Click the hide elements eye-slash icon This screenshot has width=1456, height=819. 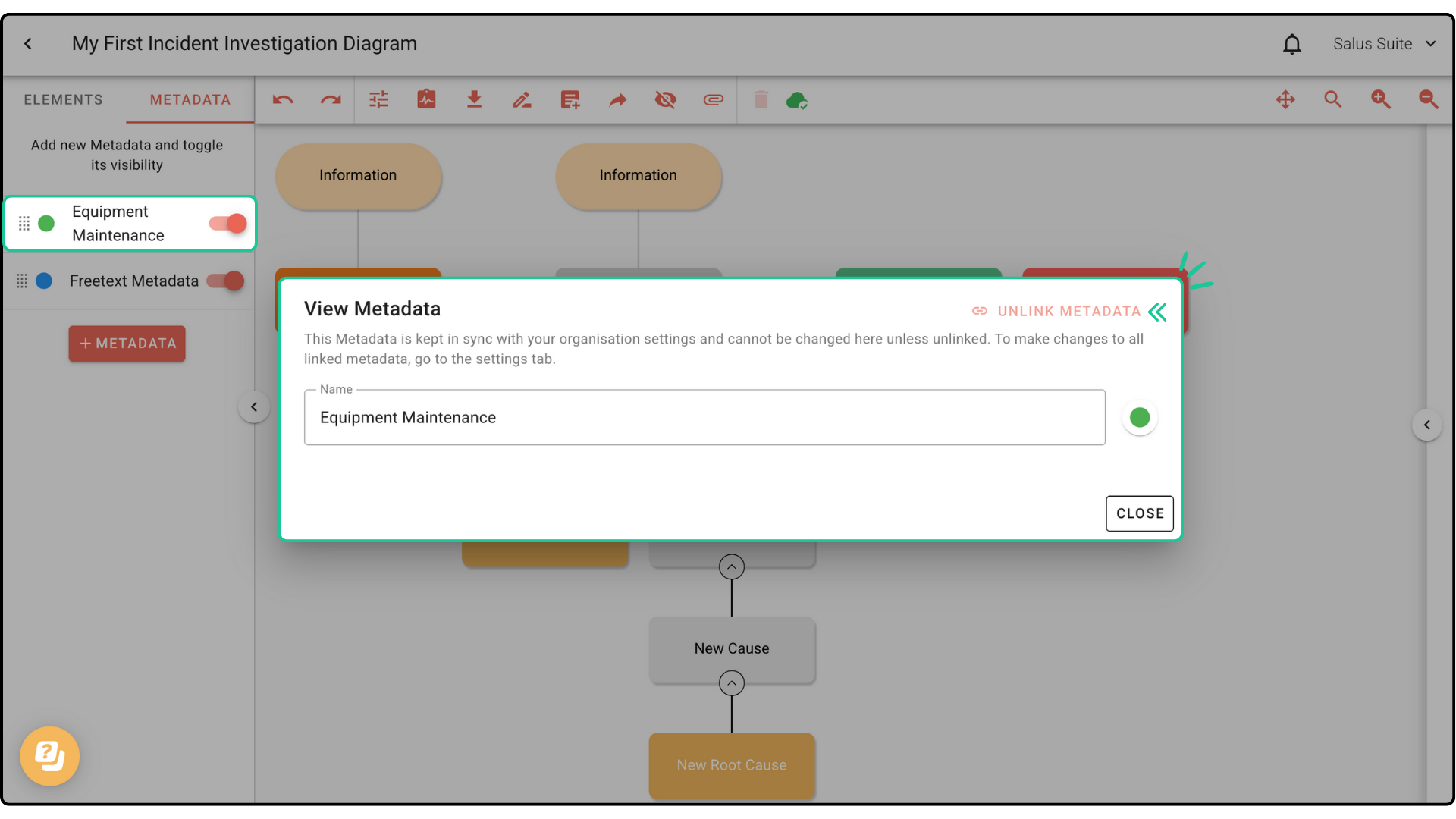(665, 99)
